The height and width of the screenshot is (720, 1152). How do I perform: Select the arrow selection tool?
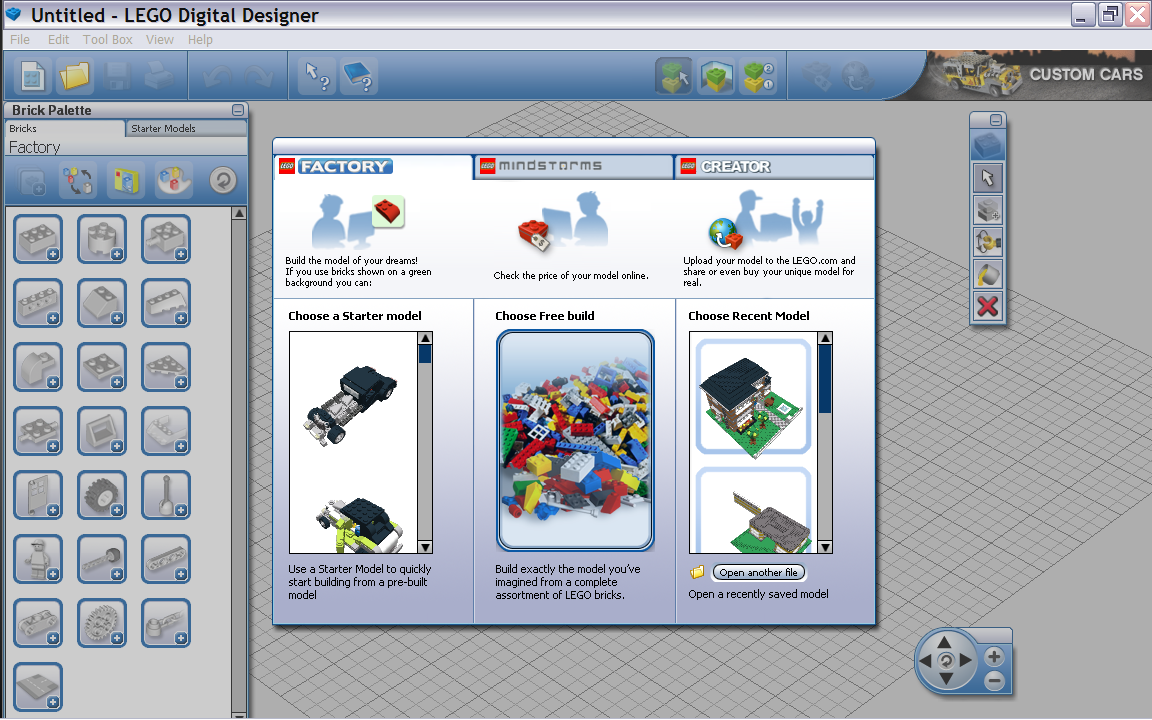click(x=987, y=178)
